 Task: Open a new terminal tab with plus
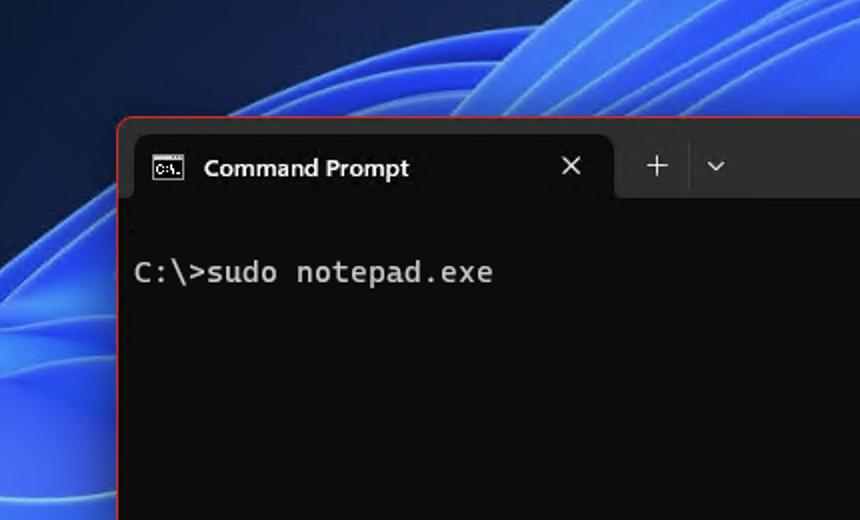coord(657,166)
